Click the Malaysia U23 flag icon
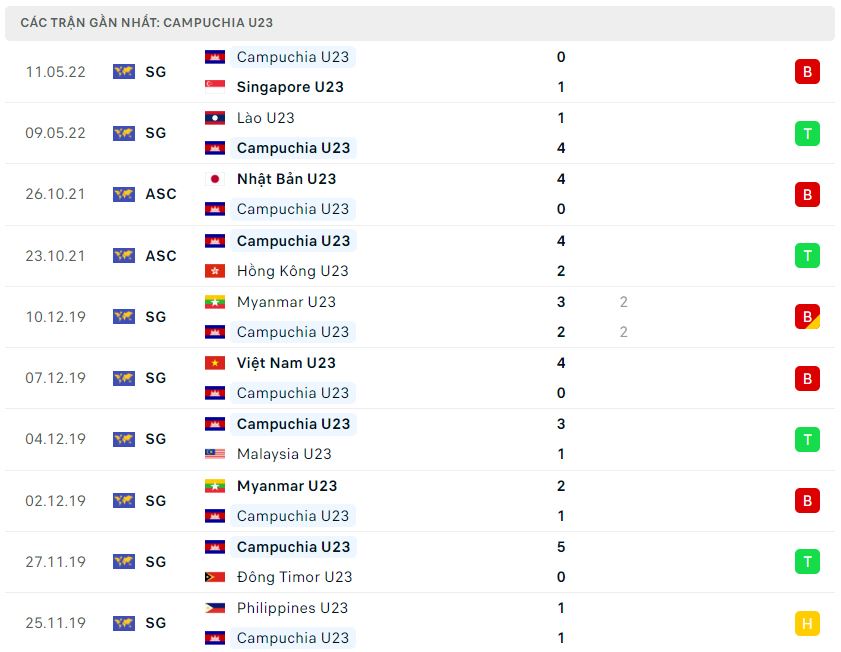Image resolution: width=841 pixels, height=652 pixels. point(214,454)
